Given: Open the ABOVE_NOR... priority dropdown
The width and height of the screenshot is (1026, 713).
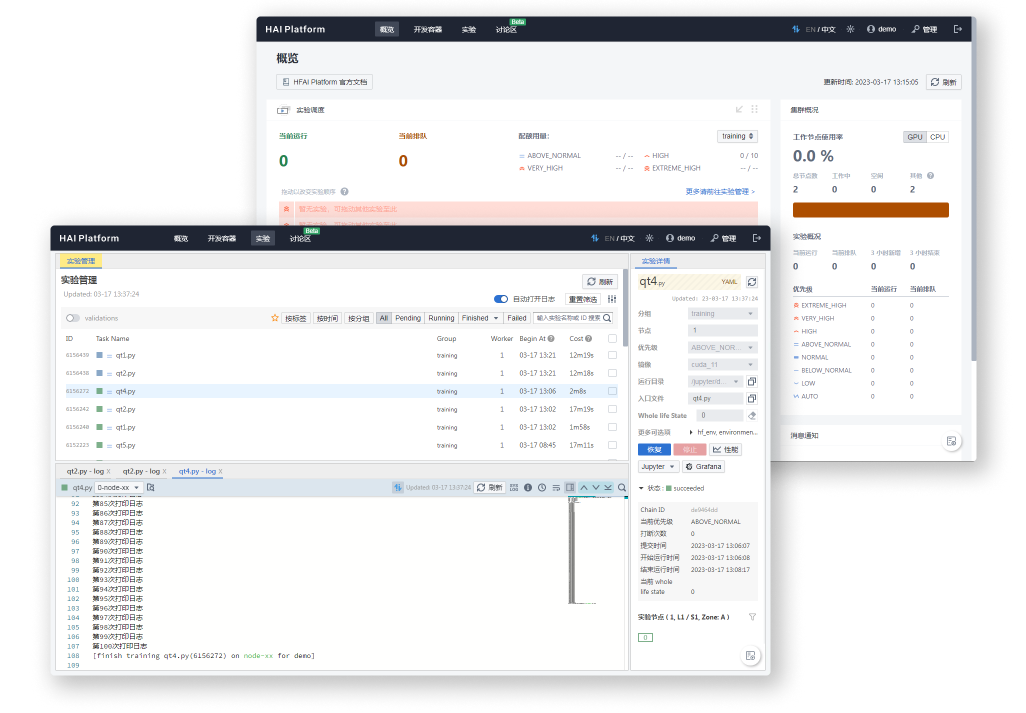Looking at the screenshot, I should click(722, 347).
